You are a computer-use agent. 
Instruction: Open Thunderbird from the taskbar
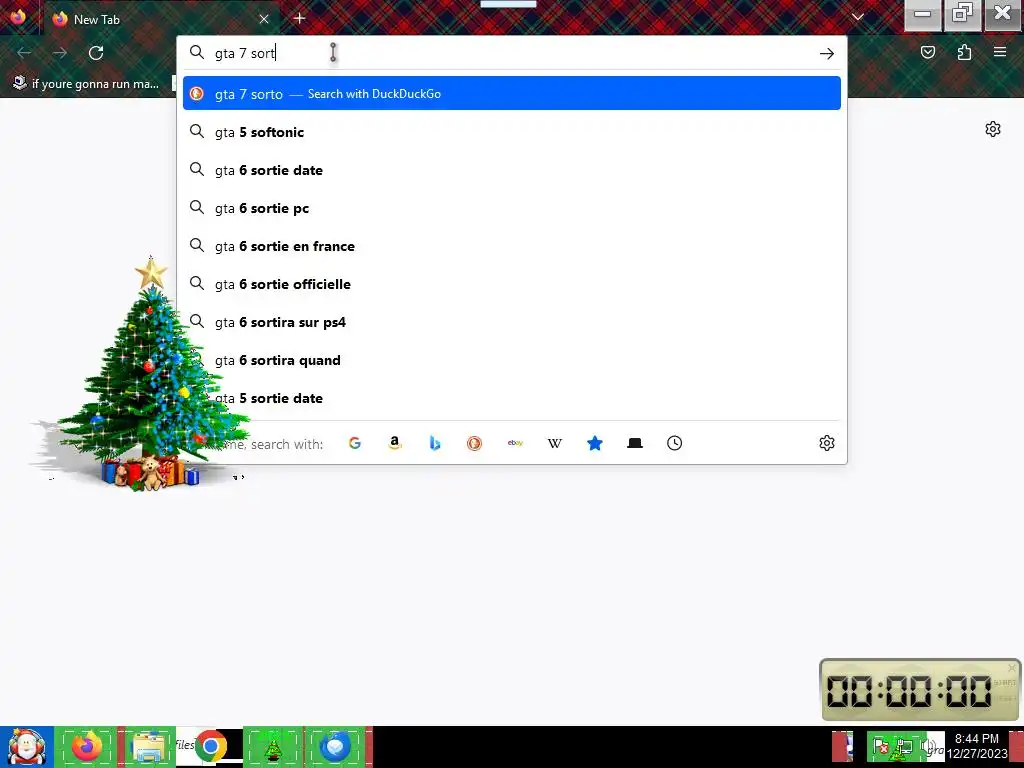334,747
